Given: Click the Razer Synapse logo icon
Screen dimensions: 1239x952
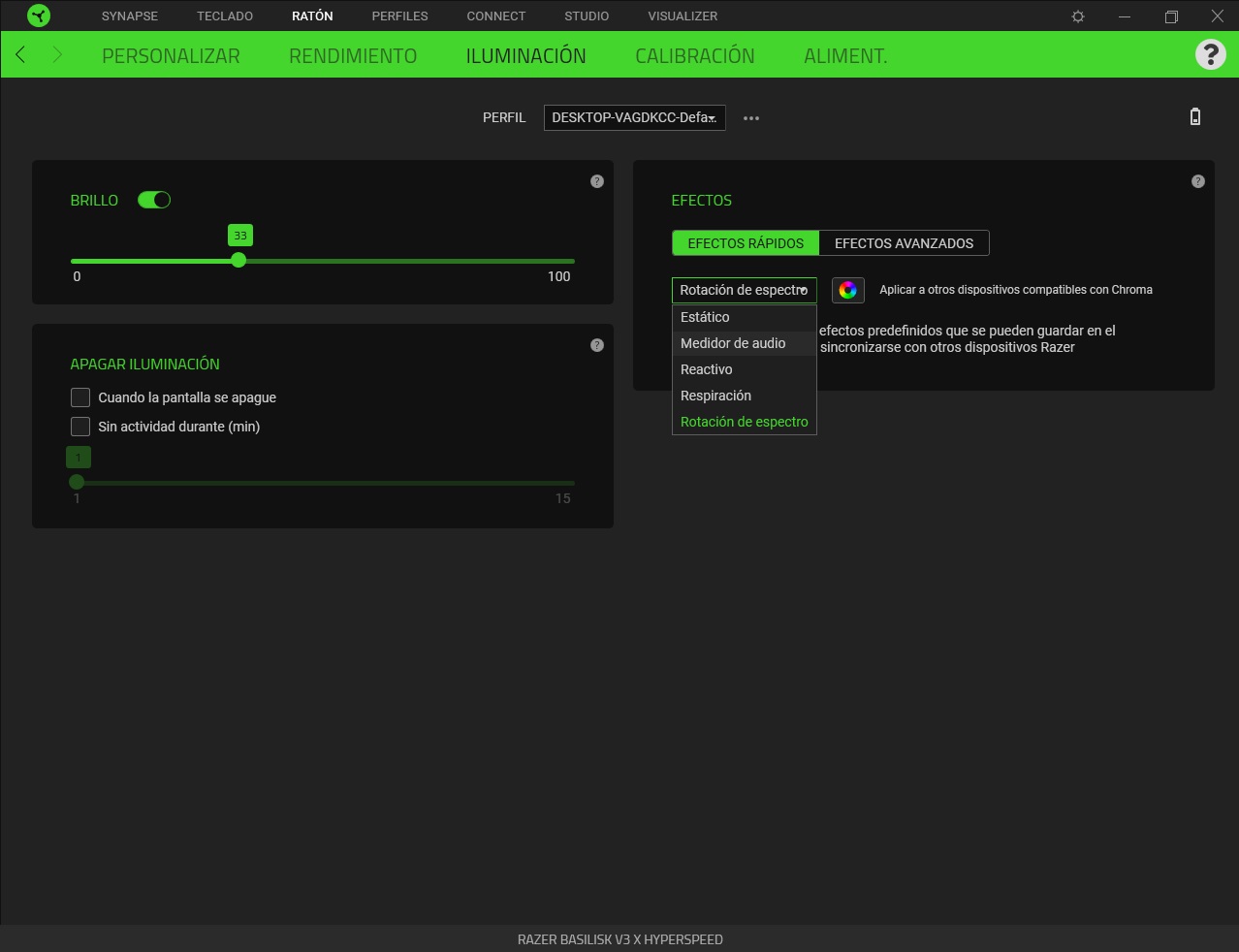Looking at the screenshot, I should [39, 16].
